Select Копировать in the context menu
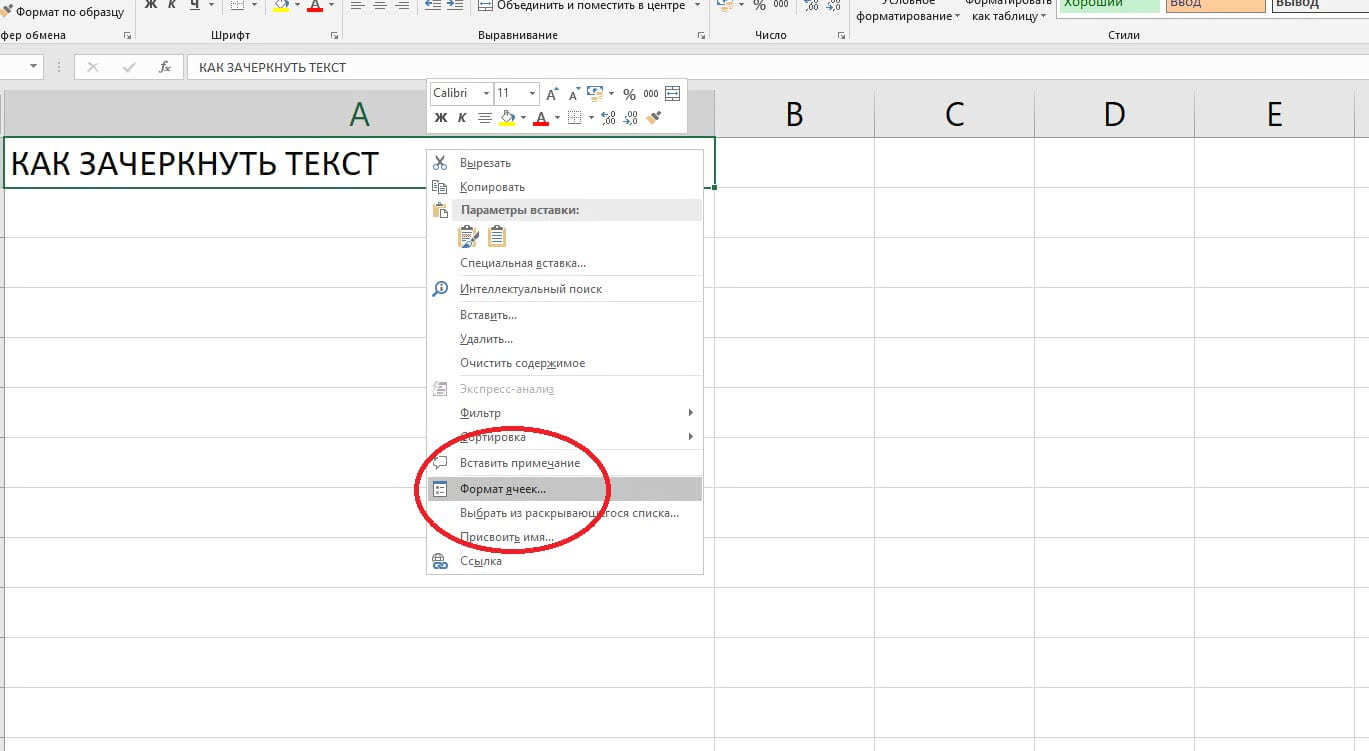This screenshot has height=751, width=1369. click(x=492, y=187)
